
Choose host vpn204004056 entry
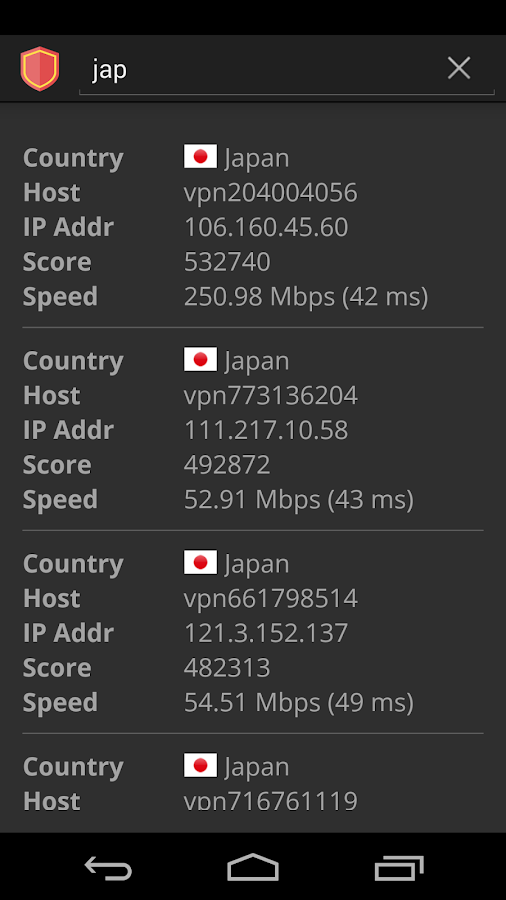point(271,193)
